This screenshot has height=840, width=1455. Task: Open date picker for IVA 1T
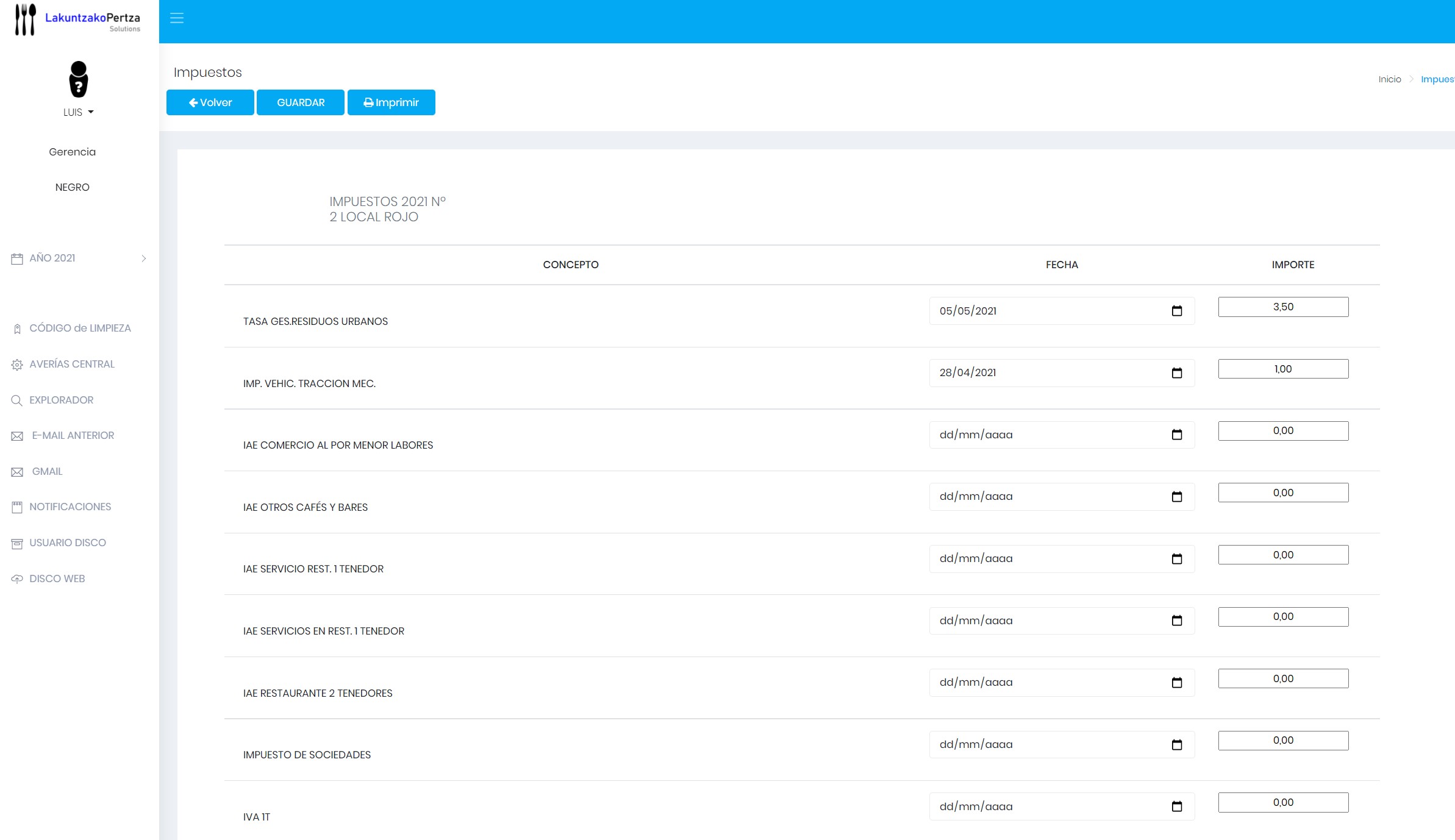(1177, 806)
